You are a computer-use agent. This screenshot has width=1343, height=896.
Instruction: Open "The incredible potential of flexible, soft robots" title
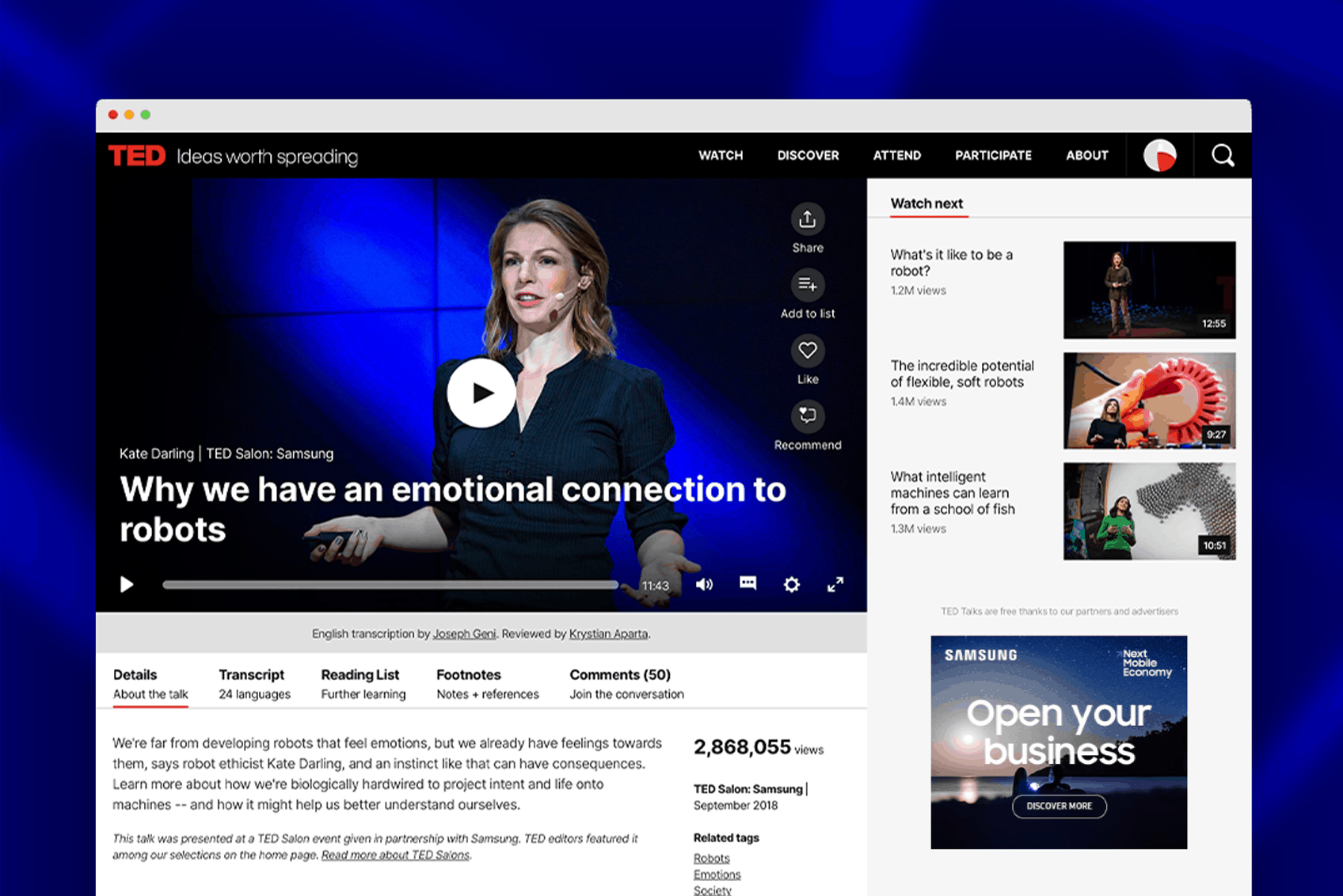click(x=961, y=374)
